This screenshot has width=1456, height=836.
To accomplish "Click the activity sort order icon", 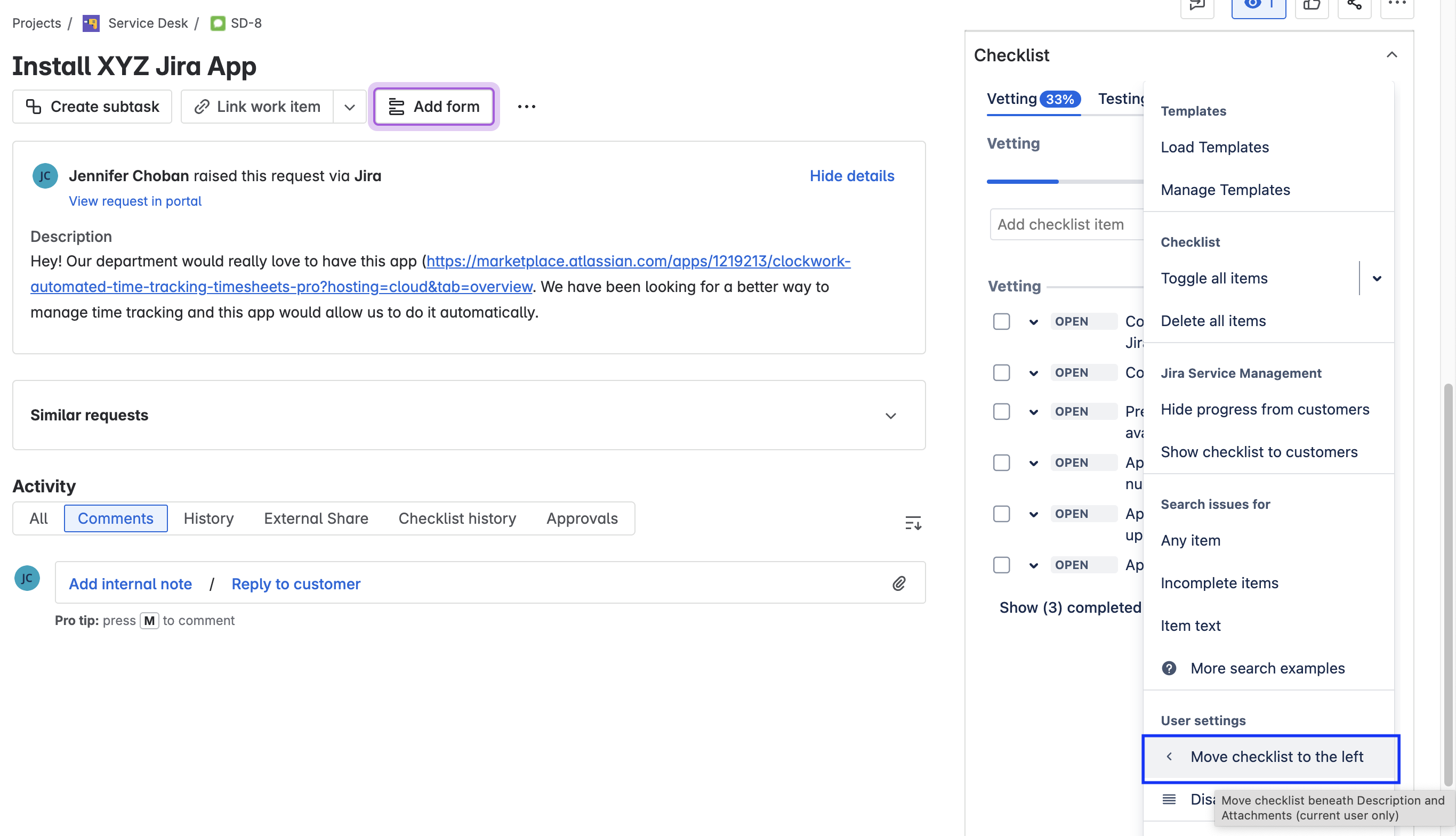I will [913, 523].
